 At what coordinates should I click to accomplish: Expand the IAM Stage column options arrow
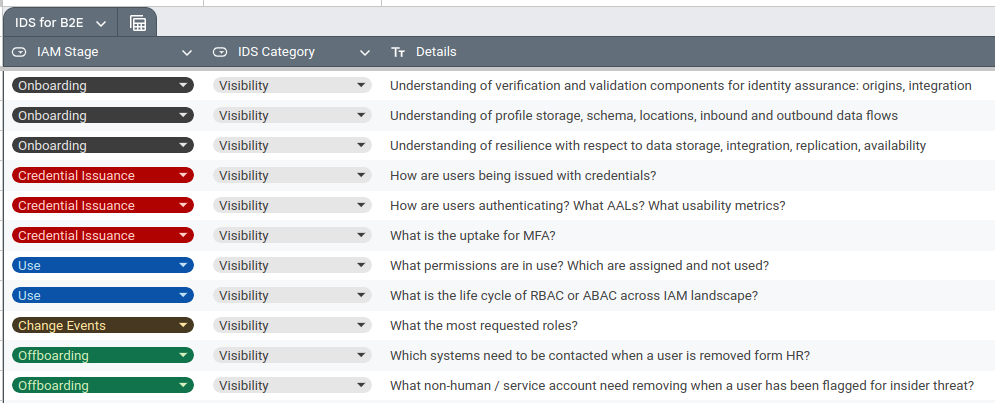click(186, 52)
